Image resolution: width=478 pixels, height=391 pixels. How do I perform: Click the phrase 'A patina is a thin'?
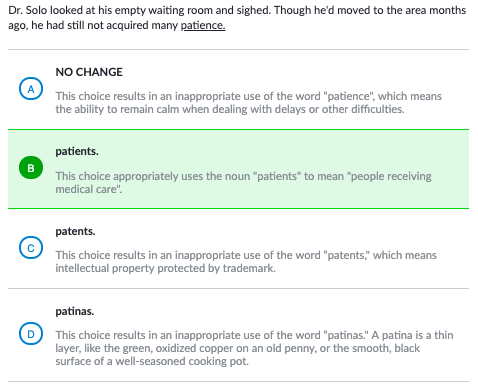click(412, 335)
